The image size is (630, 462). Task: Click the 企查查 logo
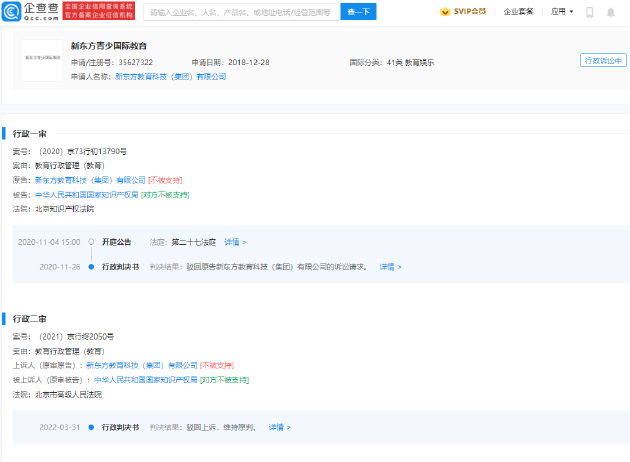30,11
